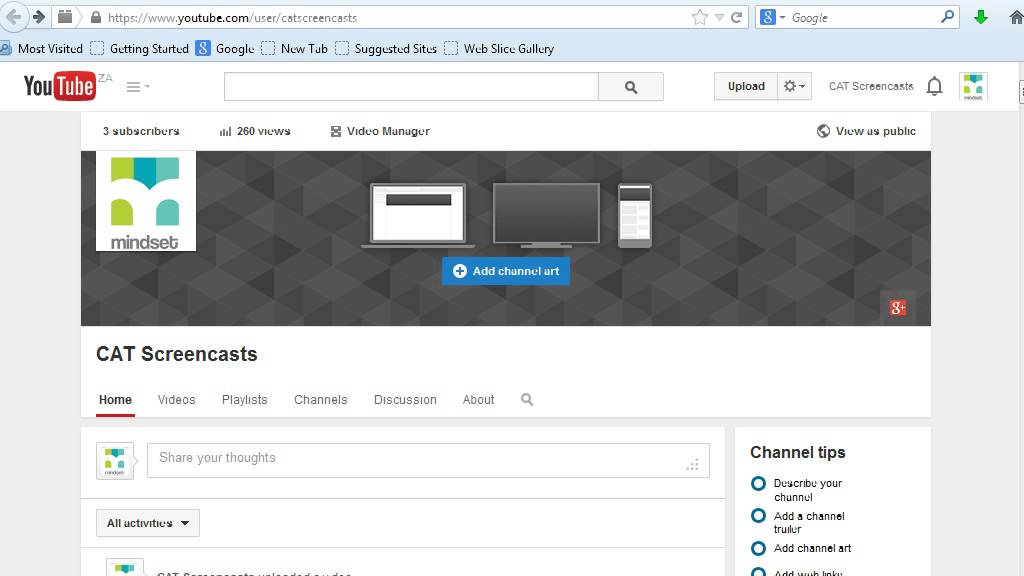Switch to the Videos tab
This screenshot has height=576, width=1024.
pyautogui.click(x=176, y=400)
